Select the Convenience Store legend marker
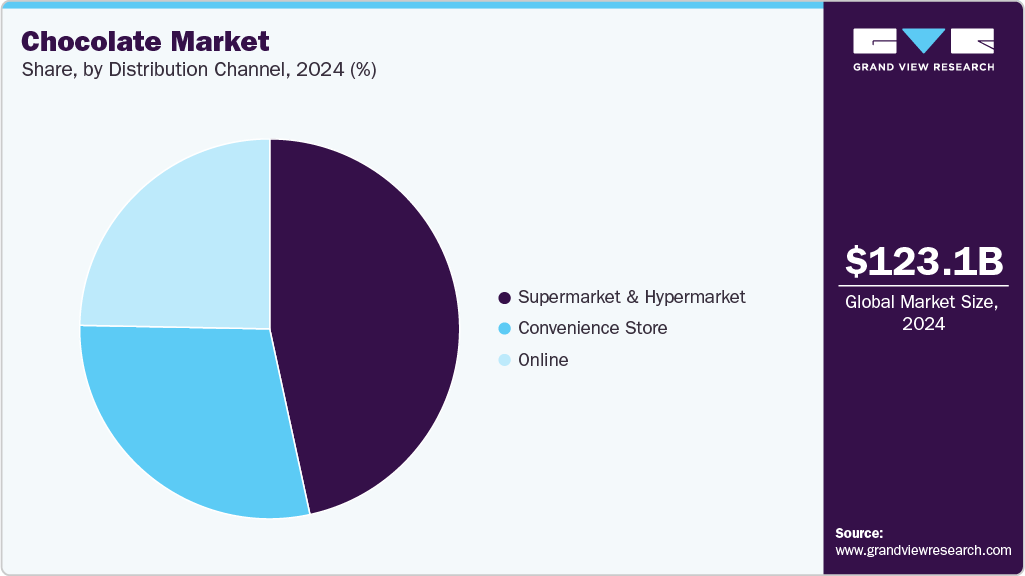Screen dimensions: 1025x576 503,328
